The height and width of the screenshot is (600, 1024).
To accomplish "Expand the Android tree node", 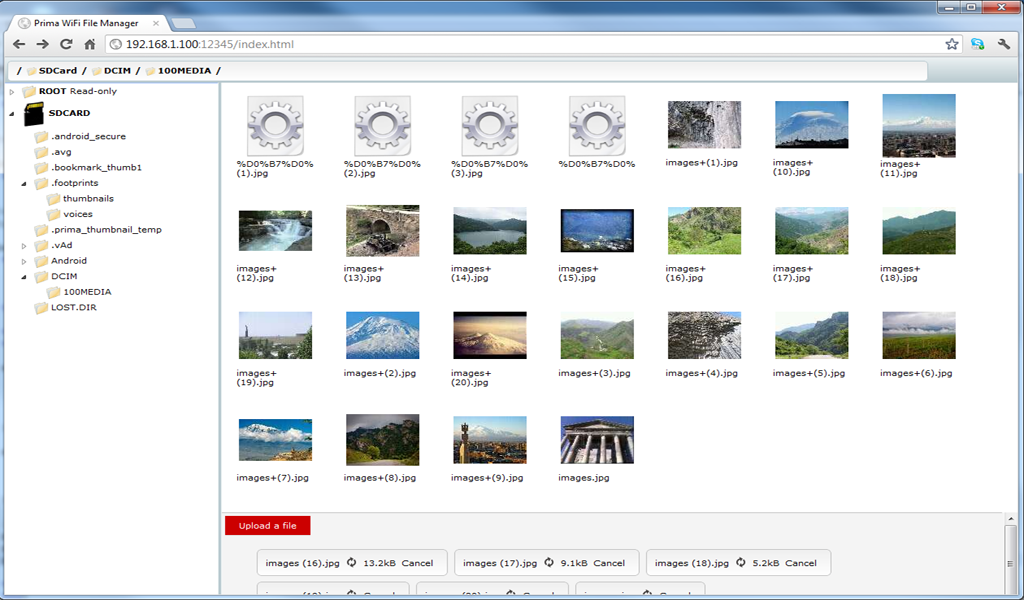I will click(x=22, y=260).
